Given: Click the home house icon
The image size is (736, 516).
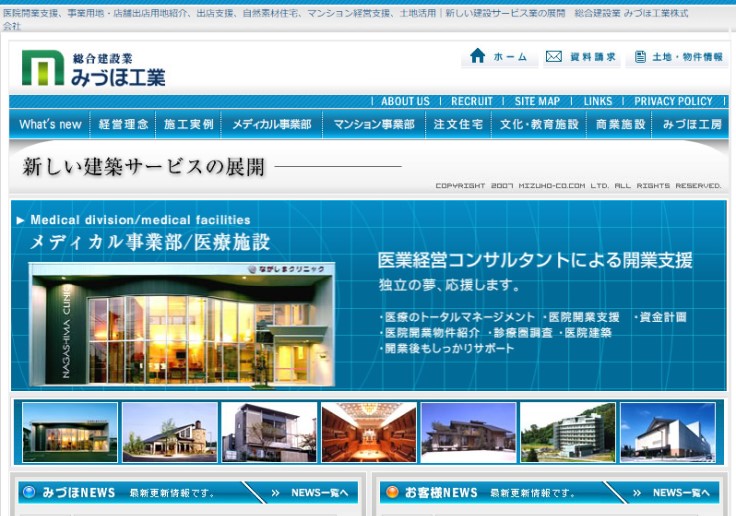Looking at the screenshot, I should [477, 56].
